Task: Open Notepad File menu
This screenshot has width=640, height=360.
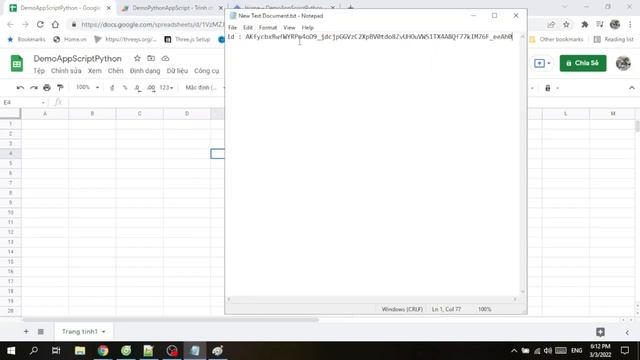Action: point(232,27)
